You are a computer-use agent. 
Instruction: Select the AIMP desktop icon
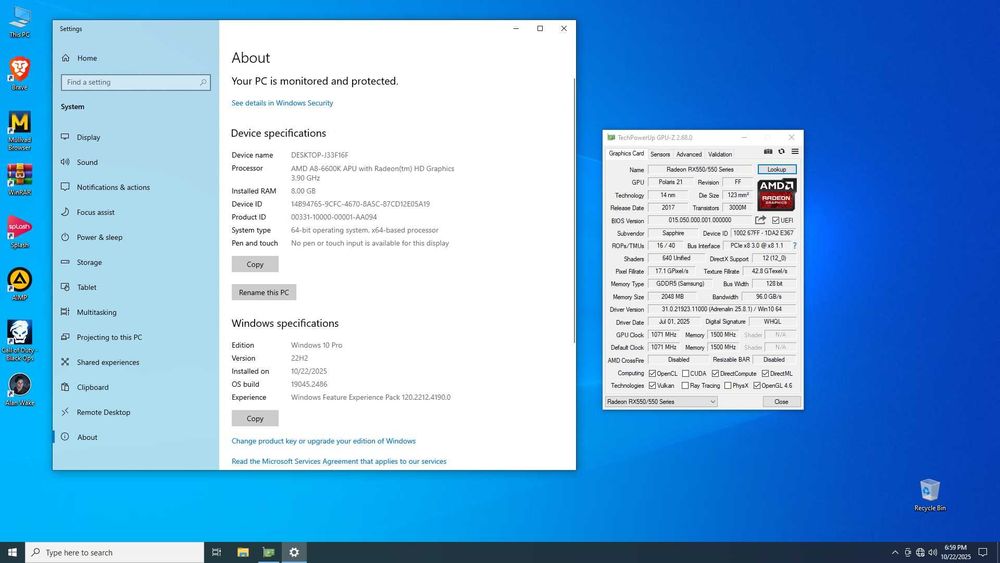(x=20, y=284)
